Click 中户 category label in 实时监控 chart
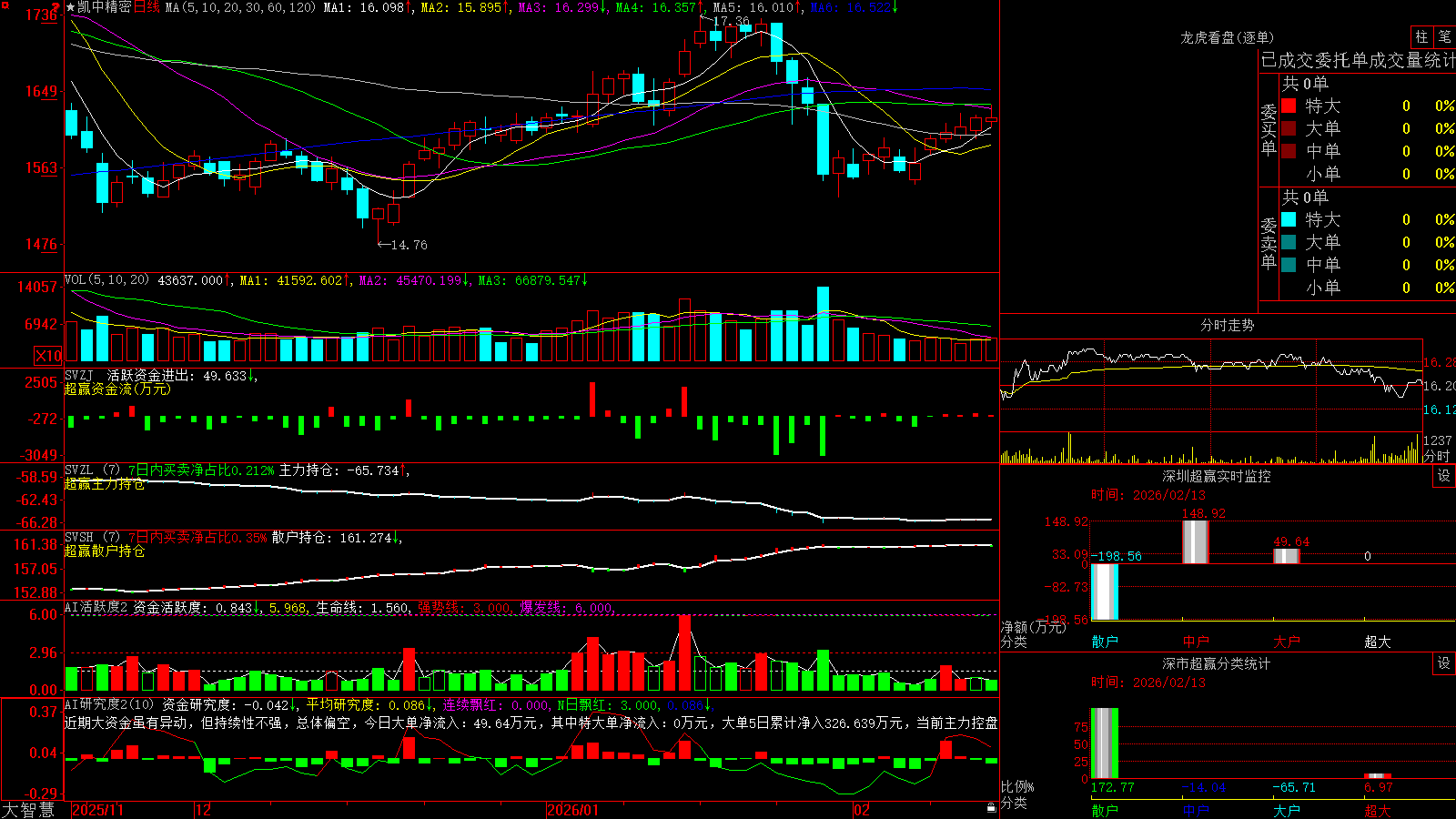1456x819 pixels. 1196,642
